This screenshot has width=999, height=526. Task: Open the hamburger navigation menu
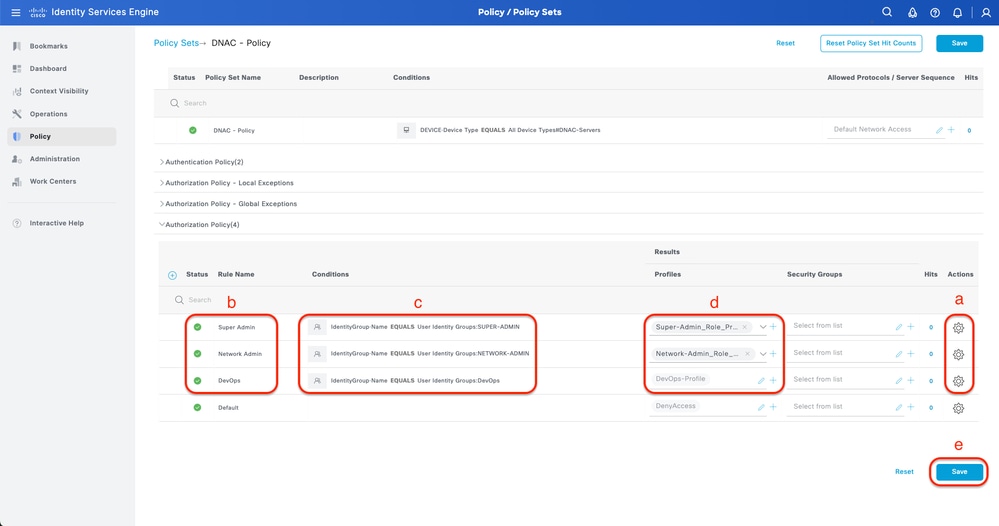[16, 12]
